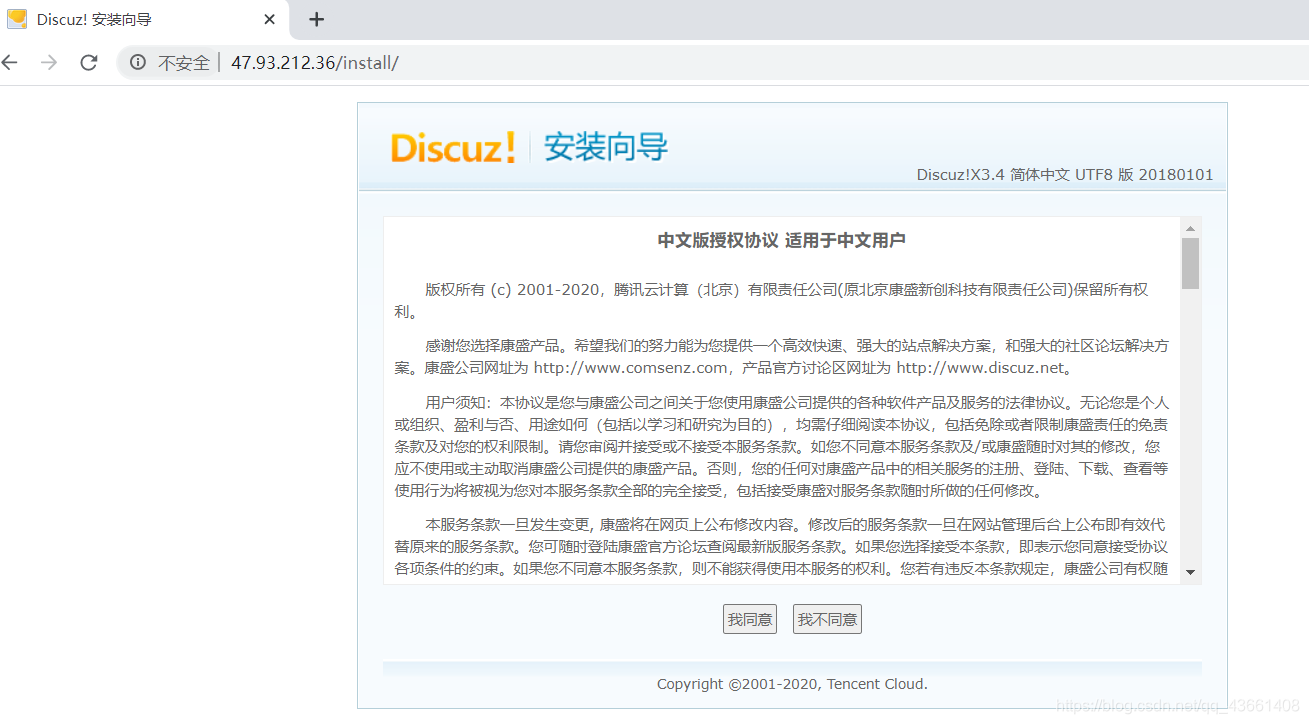Click the license agreement scrollbar thumb
Viewport: 1309px width, 724px height.
tap(1190, 263)
